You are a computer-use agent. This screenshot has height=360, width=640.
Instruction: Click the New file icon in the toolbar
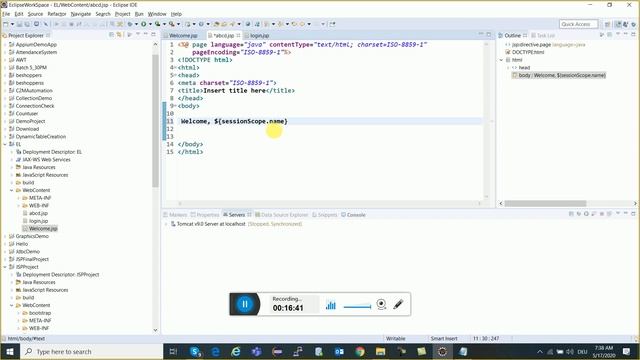point(6,24)
